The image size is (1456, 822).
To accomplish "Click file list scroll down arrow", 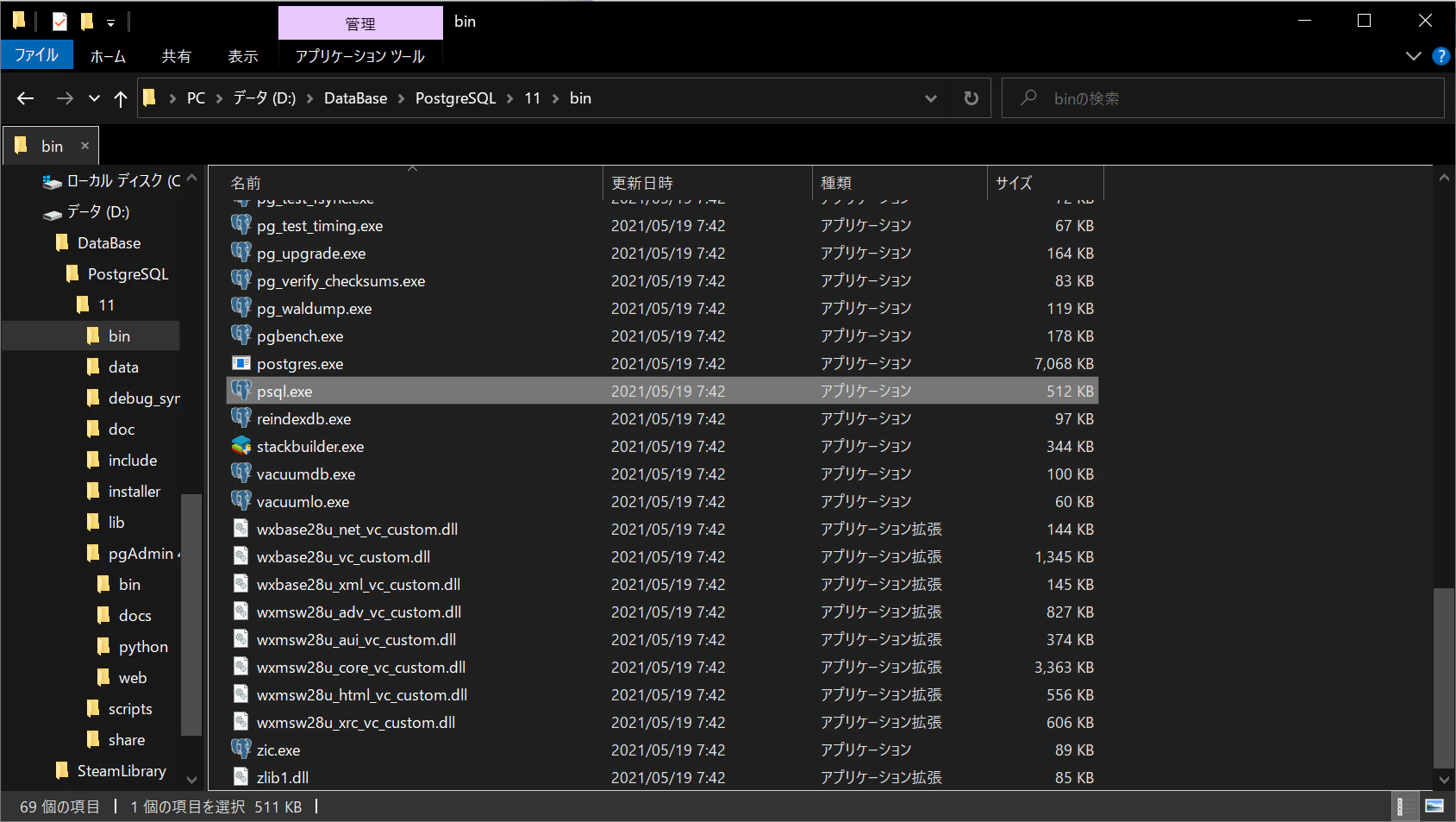I will click(1444, 780).
